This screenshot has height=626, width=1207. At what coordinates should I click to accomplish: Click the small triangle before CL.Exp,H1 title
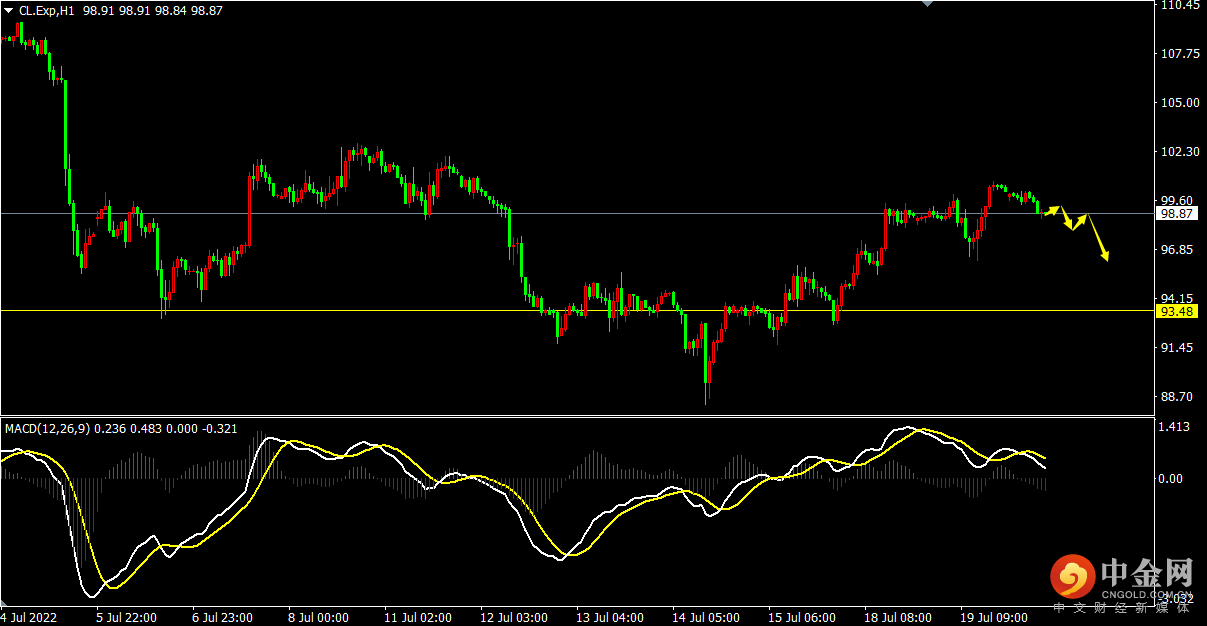pos(9,9)
